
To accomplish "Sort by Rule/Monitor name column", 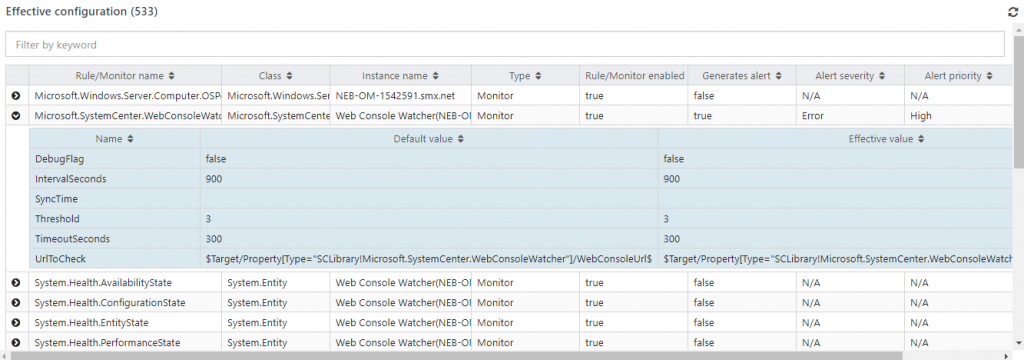I will coord(125,76).
